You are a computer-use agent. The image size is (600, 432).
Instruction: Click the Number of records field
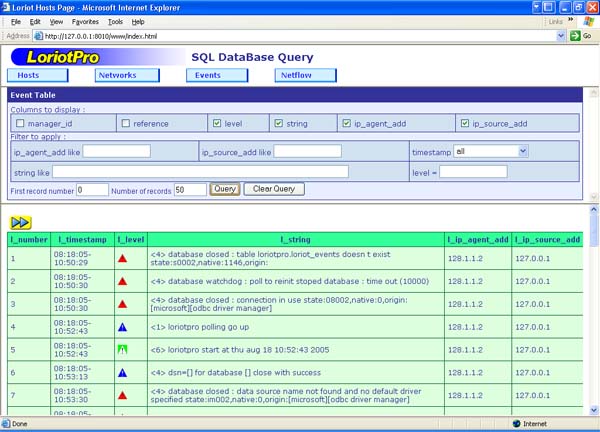(191, 190)
